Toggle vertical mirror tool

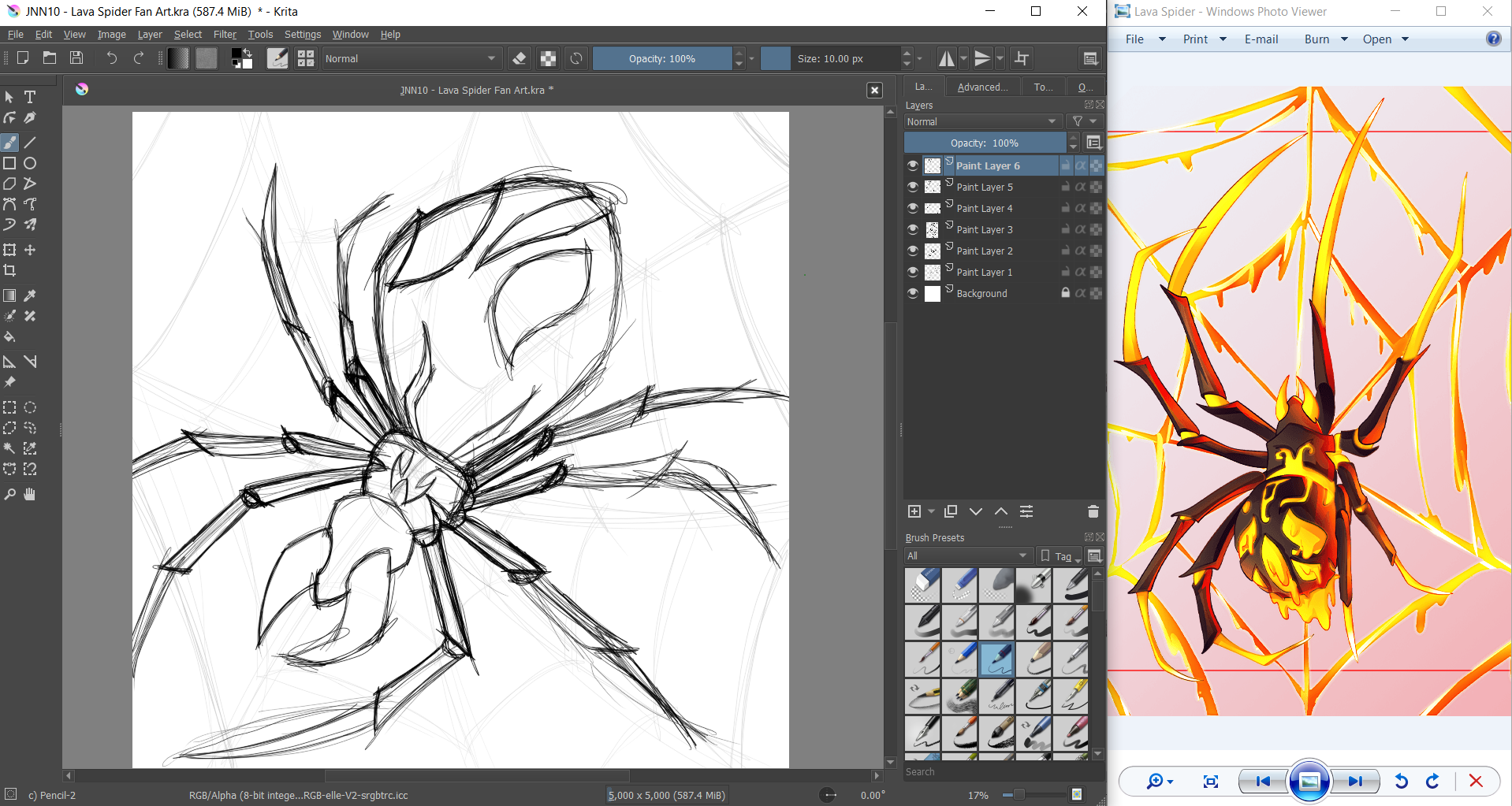[982, 58]
